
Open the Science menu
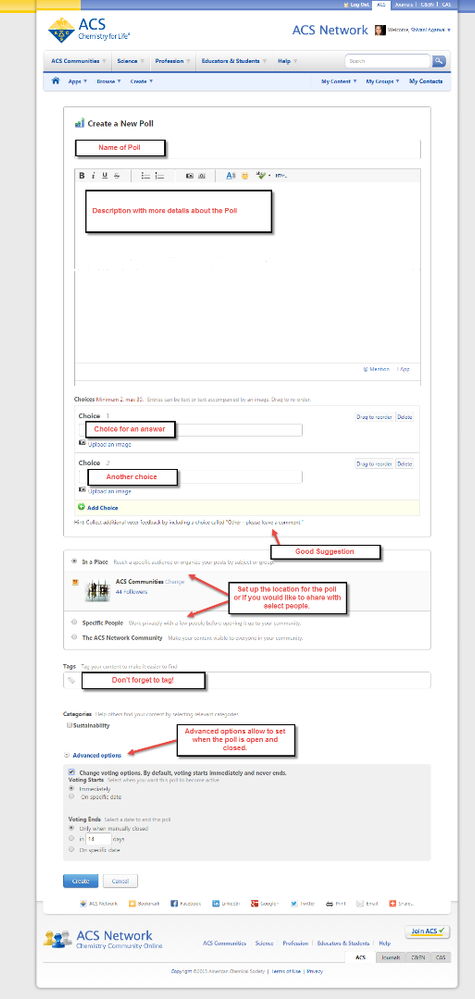131,61
